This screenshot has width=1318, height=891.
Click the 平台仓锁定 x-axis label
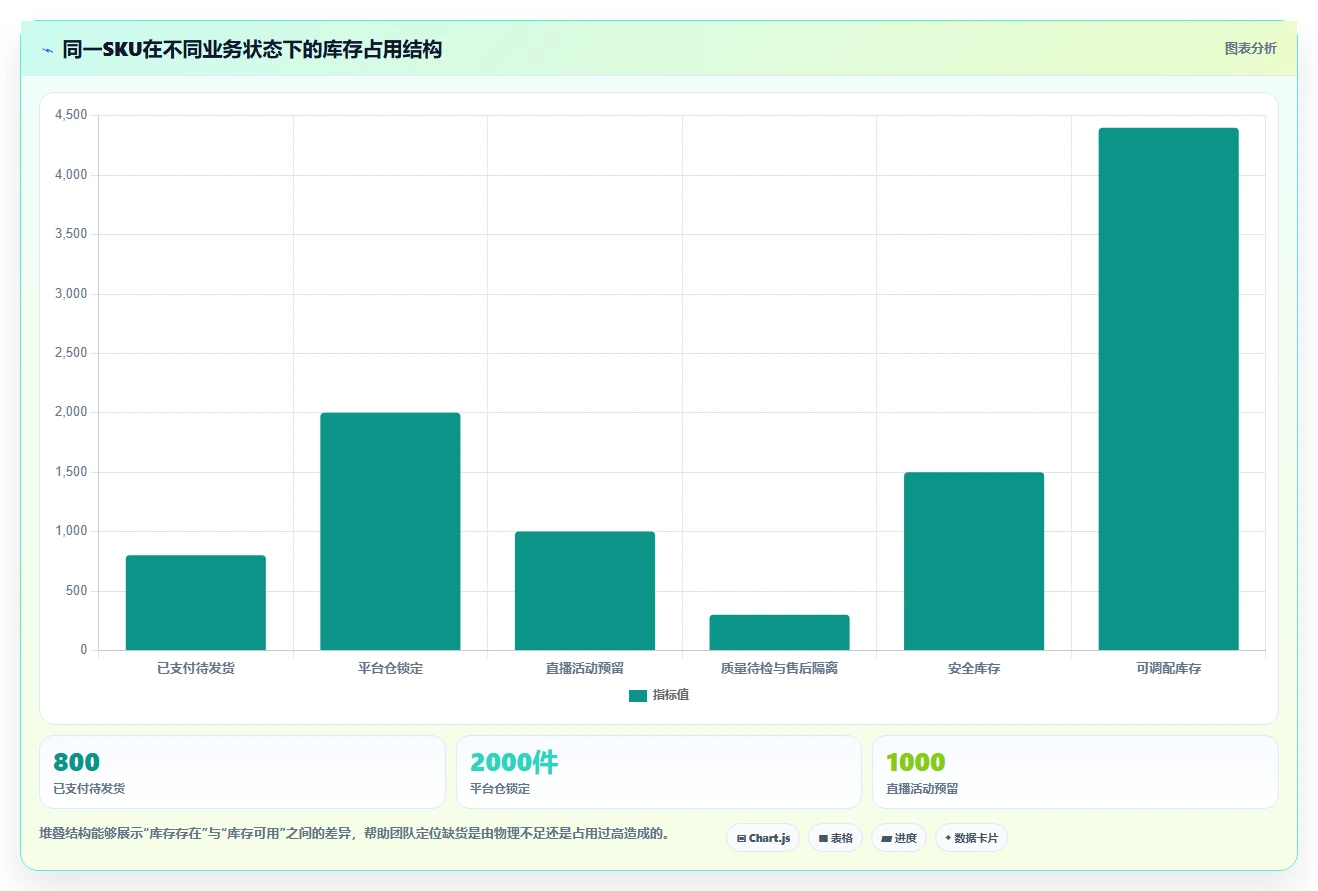click(390, 668)
